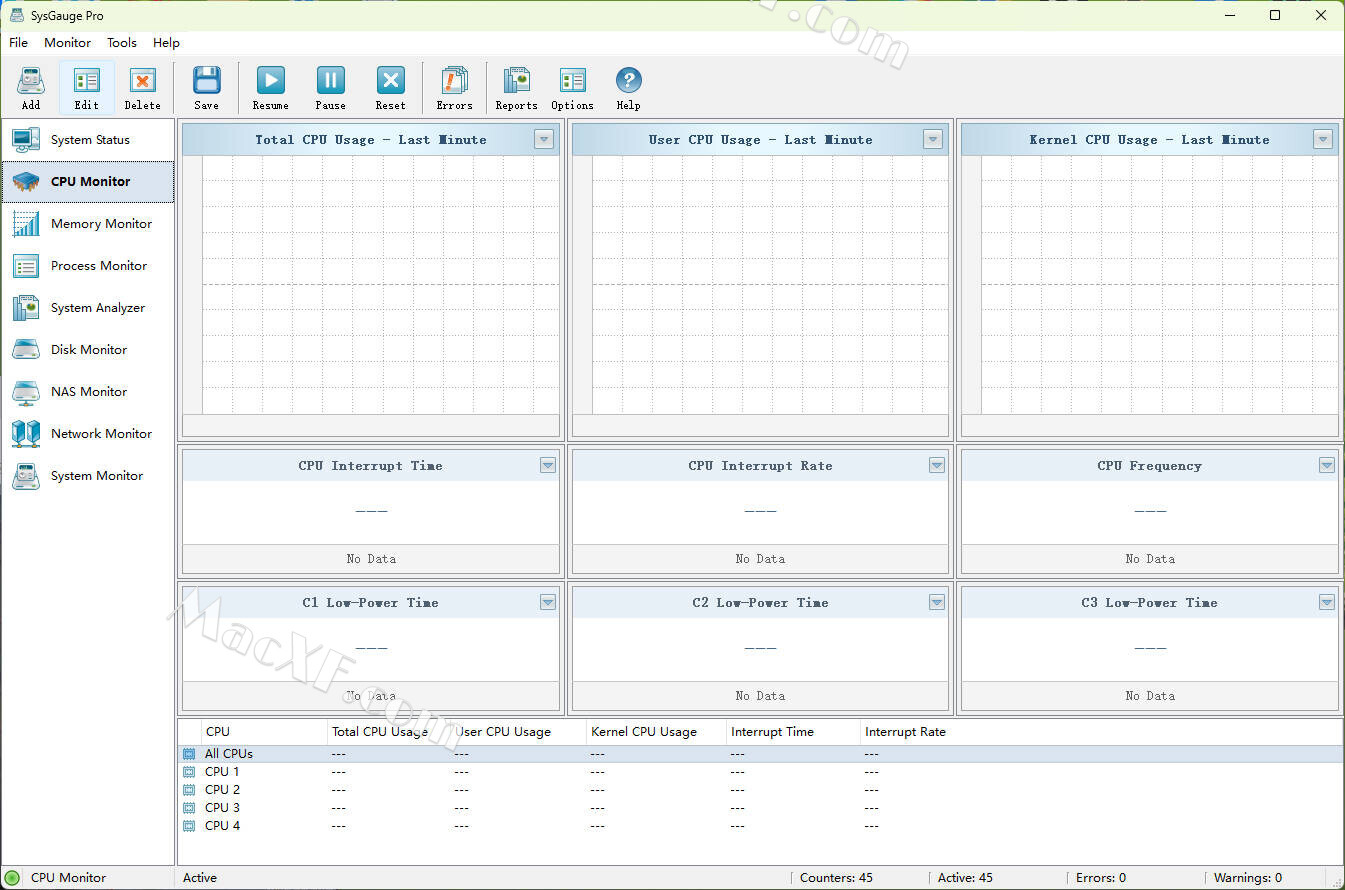This screenshot has height=890, width=1345.
Task: Select the CPU 3 row in the table
Action: pyautogui.click(x=222, y=808)
